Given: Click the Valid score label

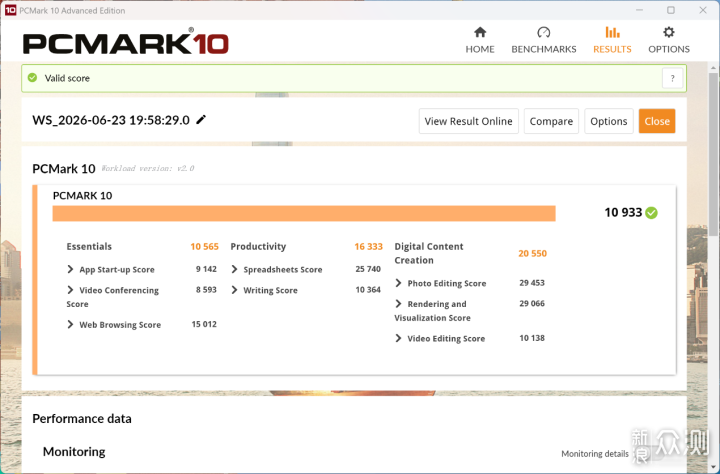Looking at the screenshot, I should coord(67,78).
